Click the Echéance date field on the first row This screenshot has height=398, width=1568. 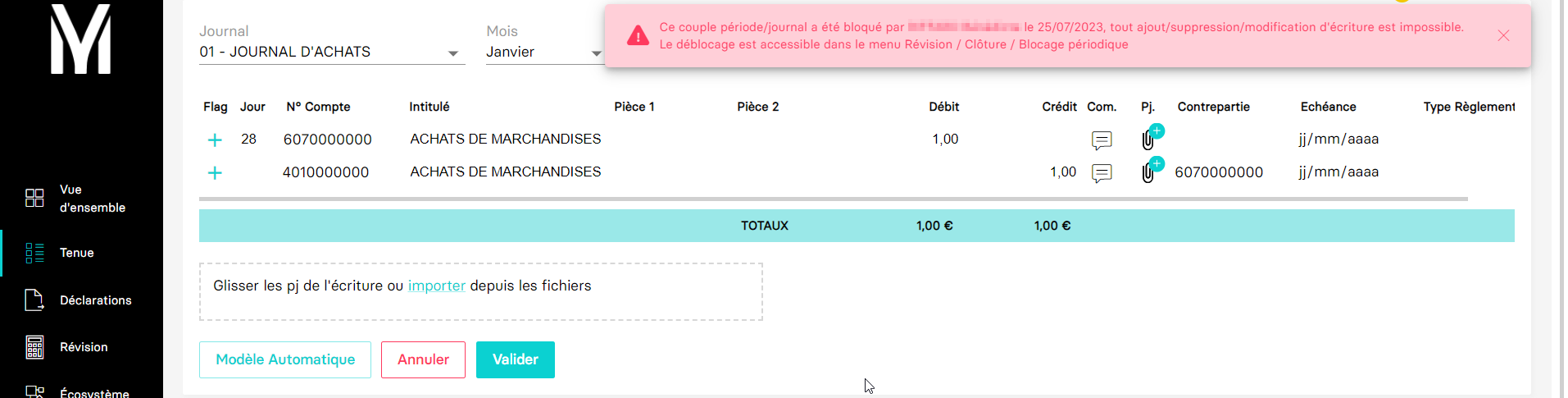coord(1338,140)
